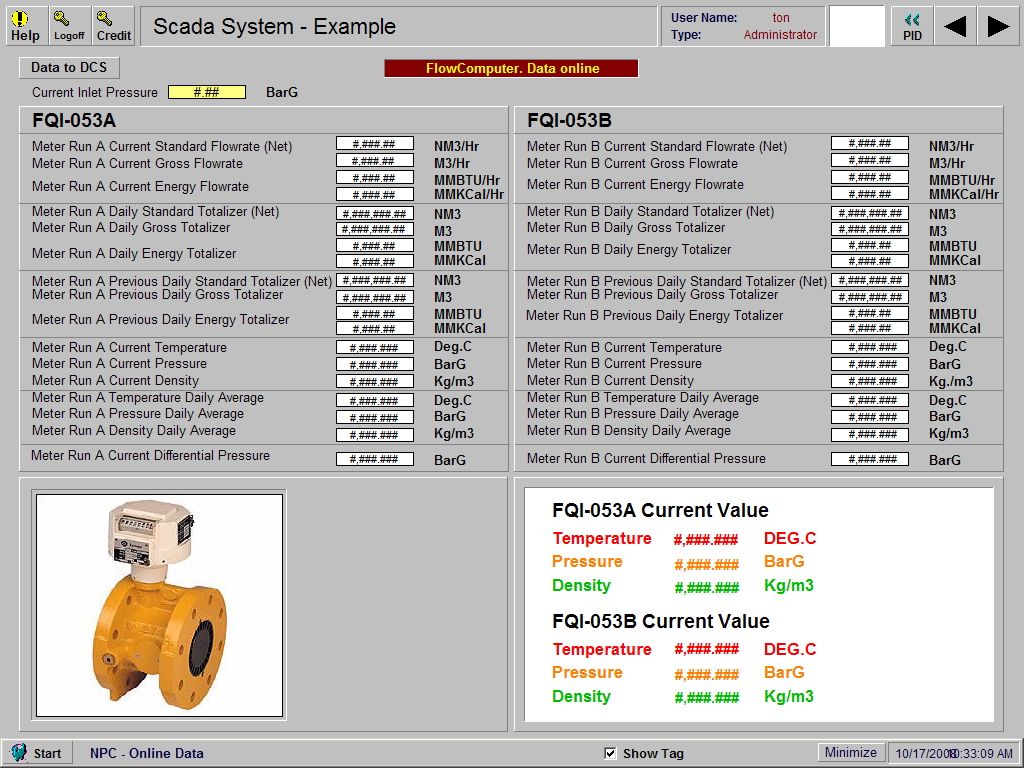Click the Current Inlet Pressure value field
The height and width of the screenshot is (768, 1024).
pyautogui.click(x=209, y=92)
